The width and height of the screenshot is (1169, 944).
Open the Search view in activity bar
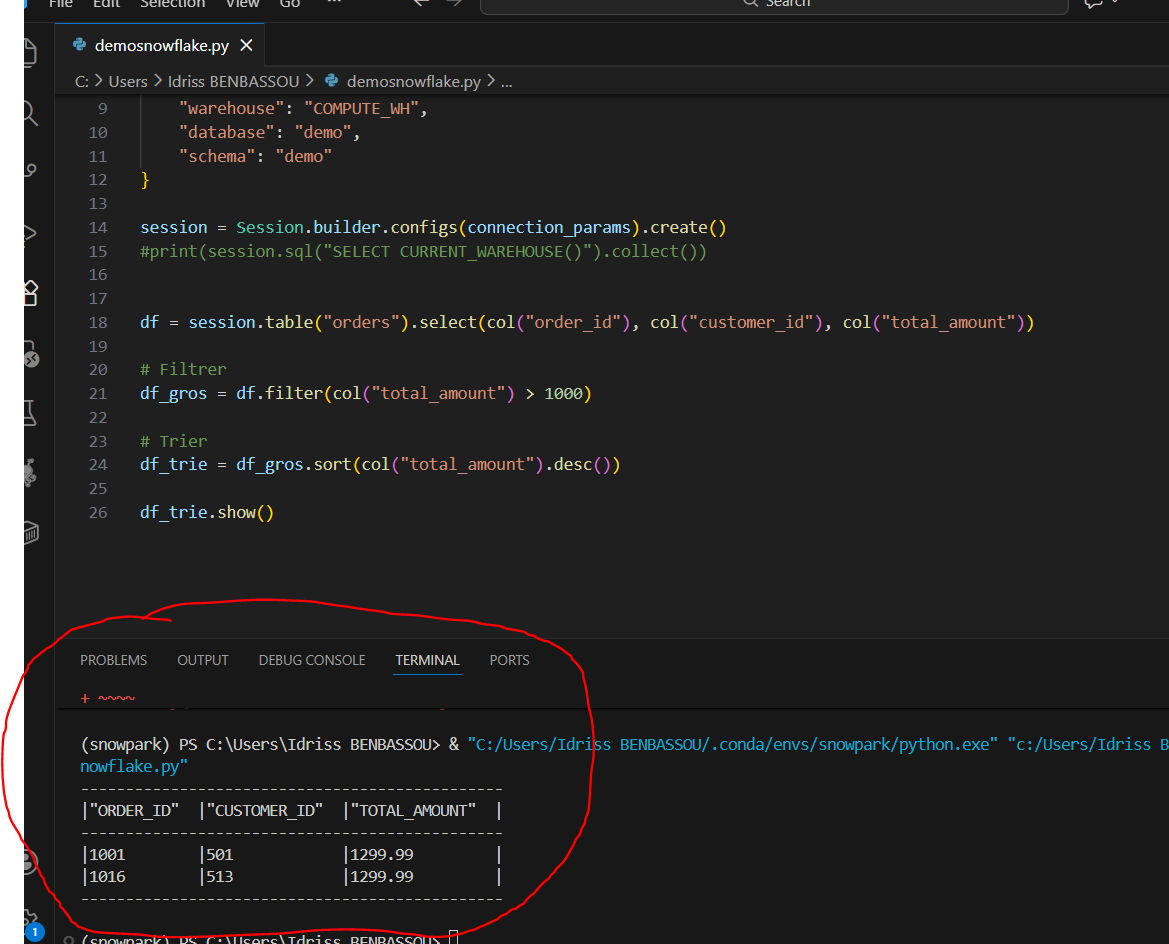[x=30, y=112]
